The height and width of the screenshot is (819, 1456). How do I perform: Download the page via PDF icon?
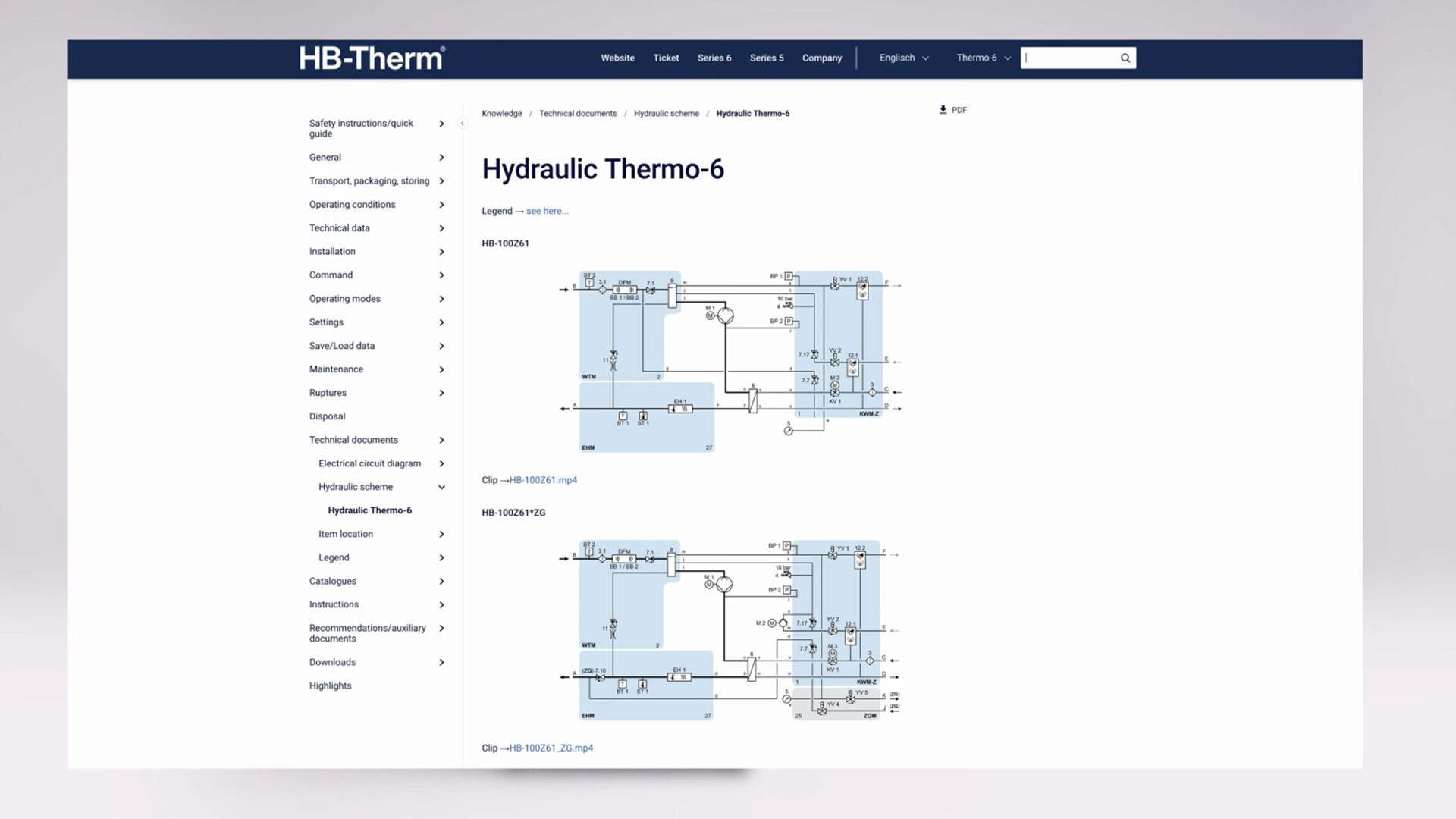(943, 110)
